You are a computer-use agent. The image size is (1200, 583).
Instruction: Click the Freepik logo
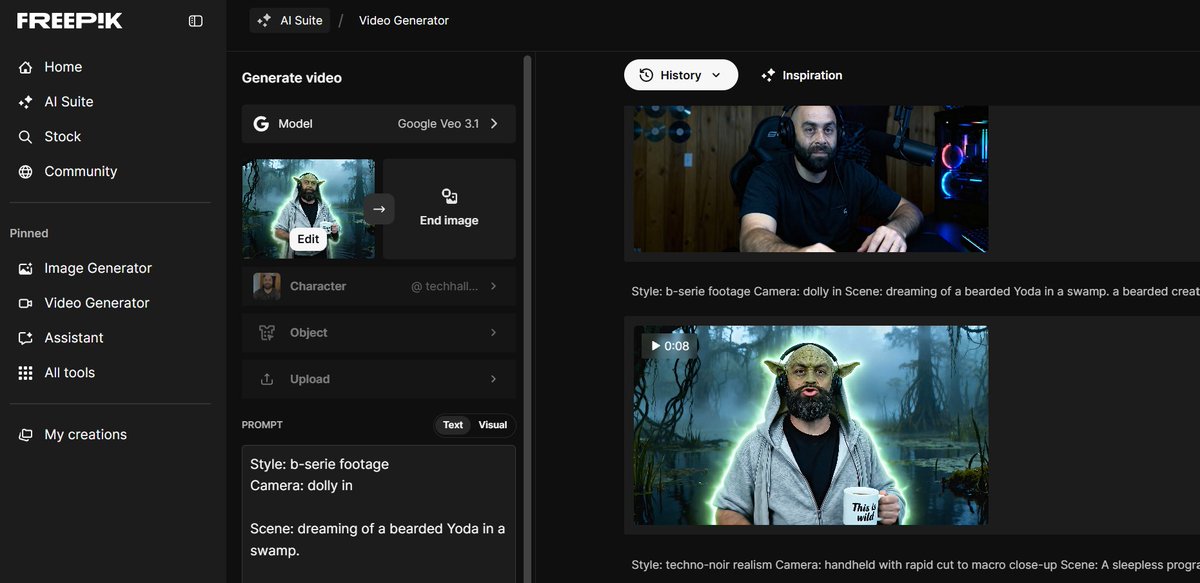(x=69, y=21)
